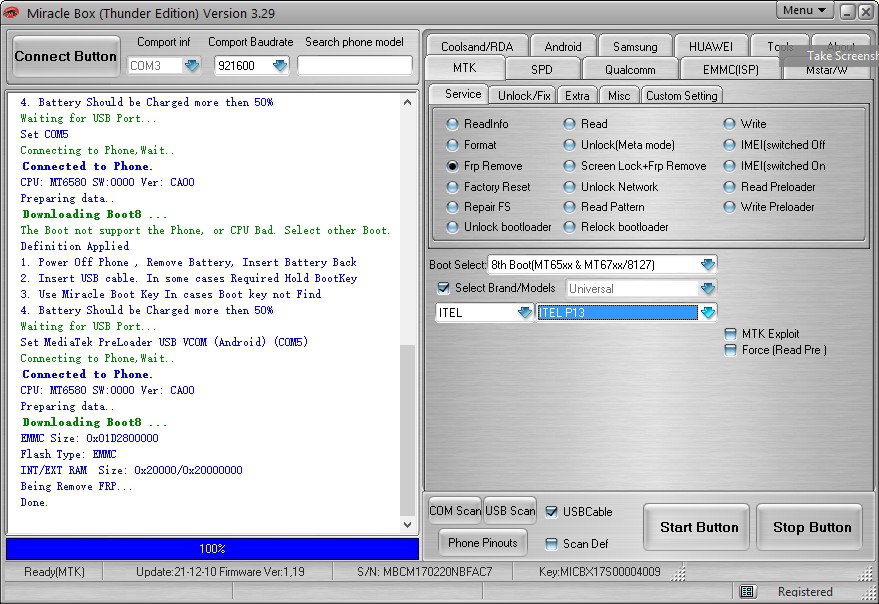The image size is (879, 604).
Task: Open the ITEL brand dropdown arrow
Action: coord(525,312)
